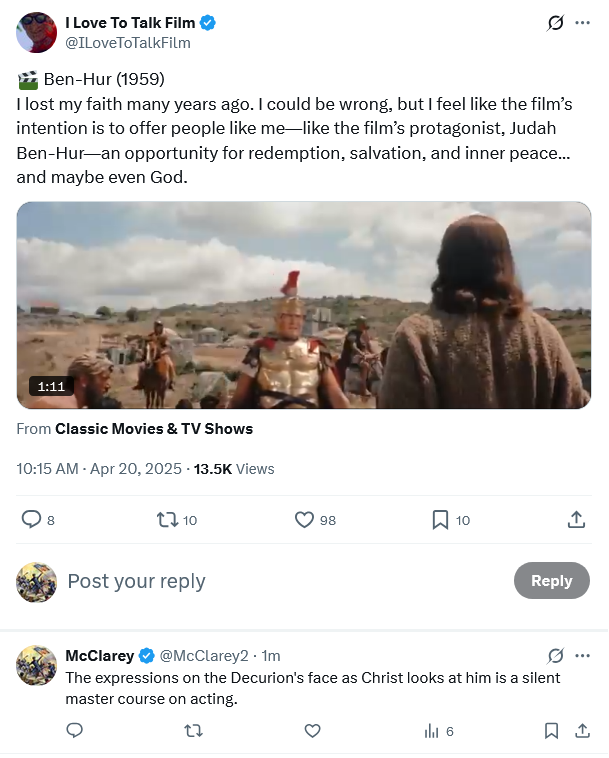Like McClarey's reply
This screenshot has height=758, width=609.
point(312,731)
